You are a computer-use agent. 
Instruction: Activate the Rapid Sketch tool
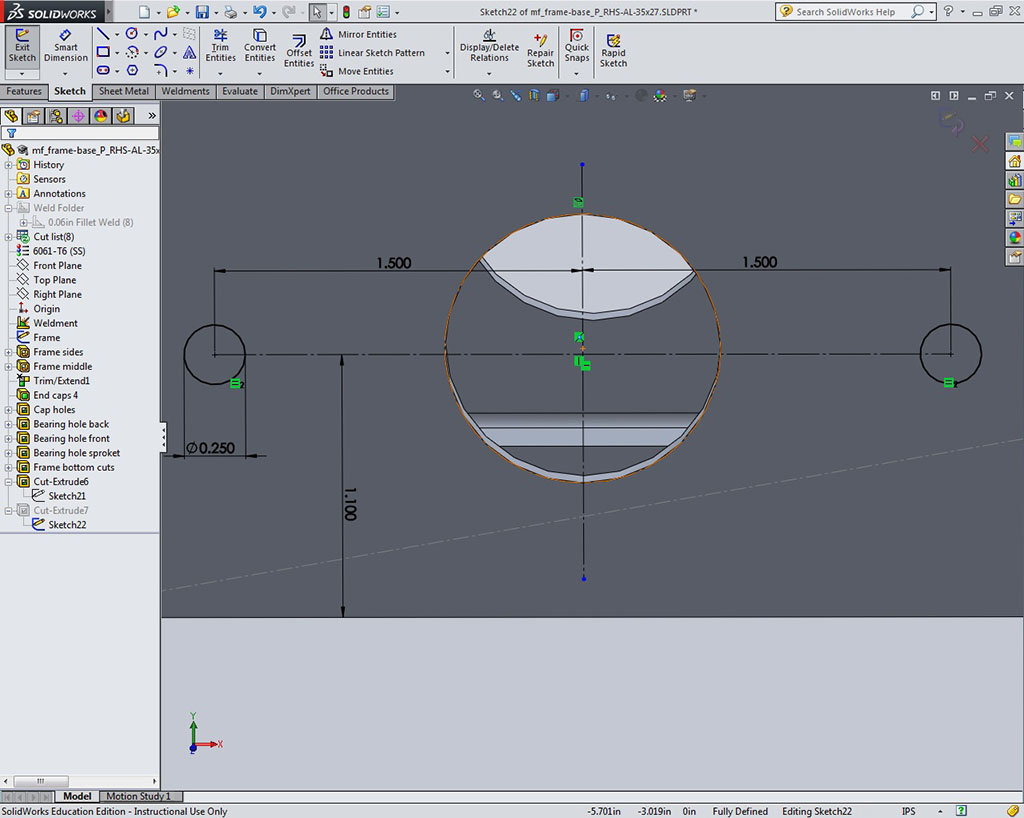(x=613, y=50)
